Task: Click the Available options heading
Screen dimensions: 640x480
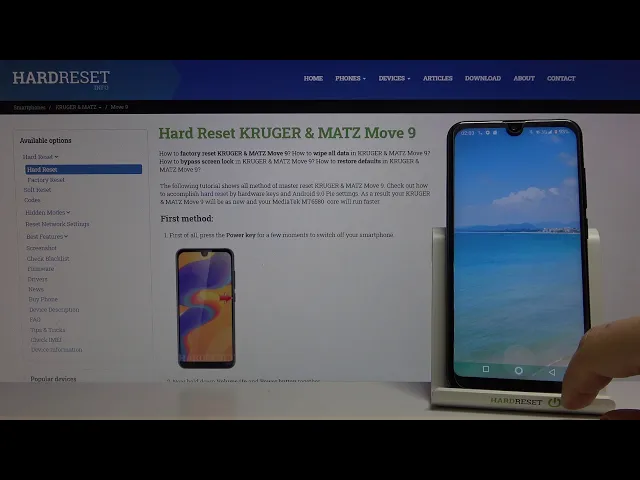Action: (45, 140)
